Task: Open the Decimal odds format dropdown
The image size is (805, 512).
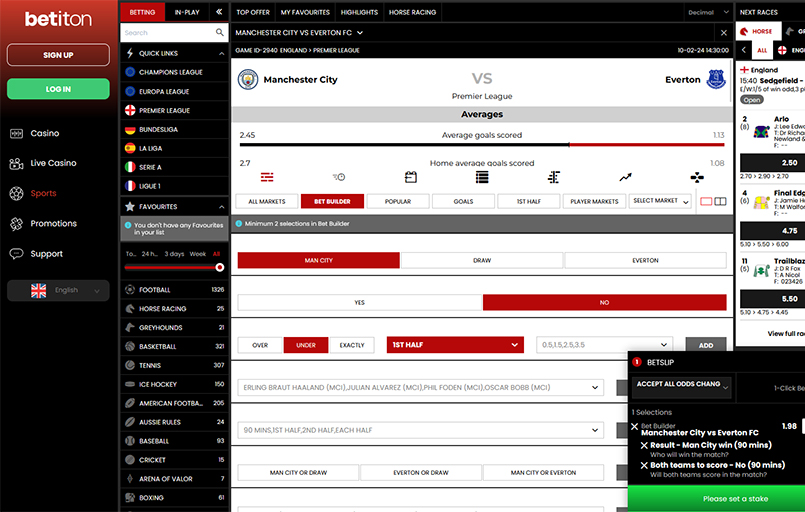Action: coord(707,12)
